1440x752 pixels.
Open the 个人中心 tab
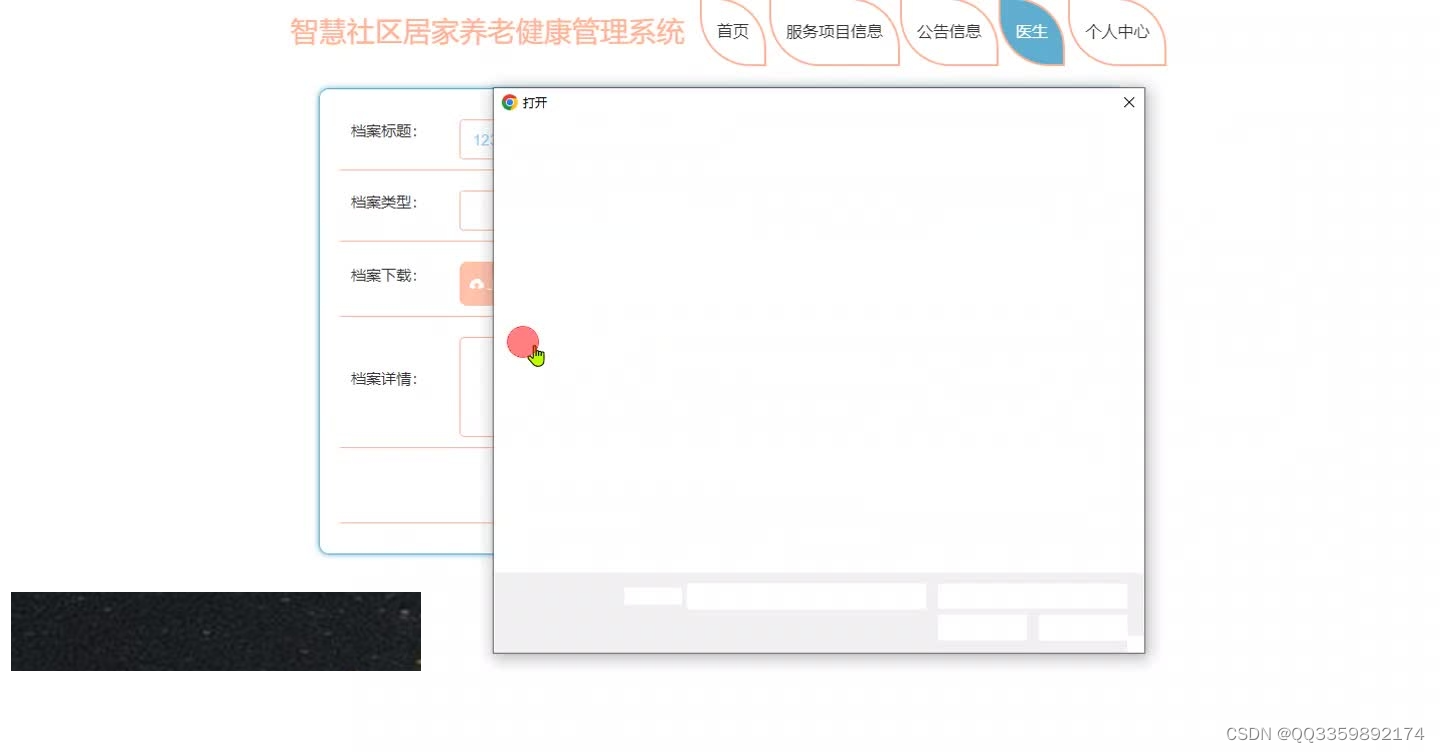(1117, 32)
